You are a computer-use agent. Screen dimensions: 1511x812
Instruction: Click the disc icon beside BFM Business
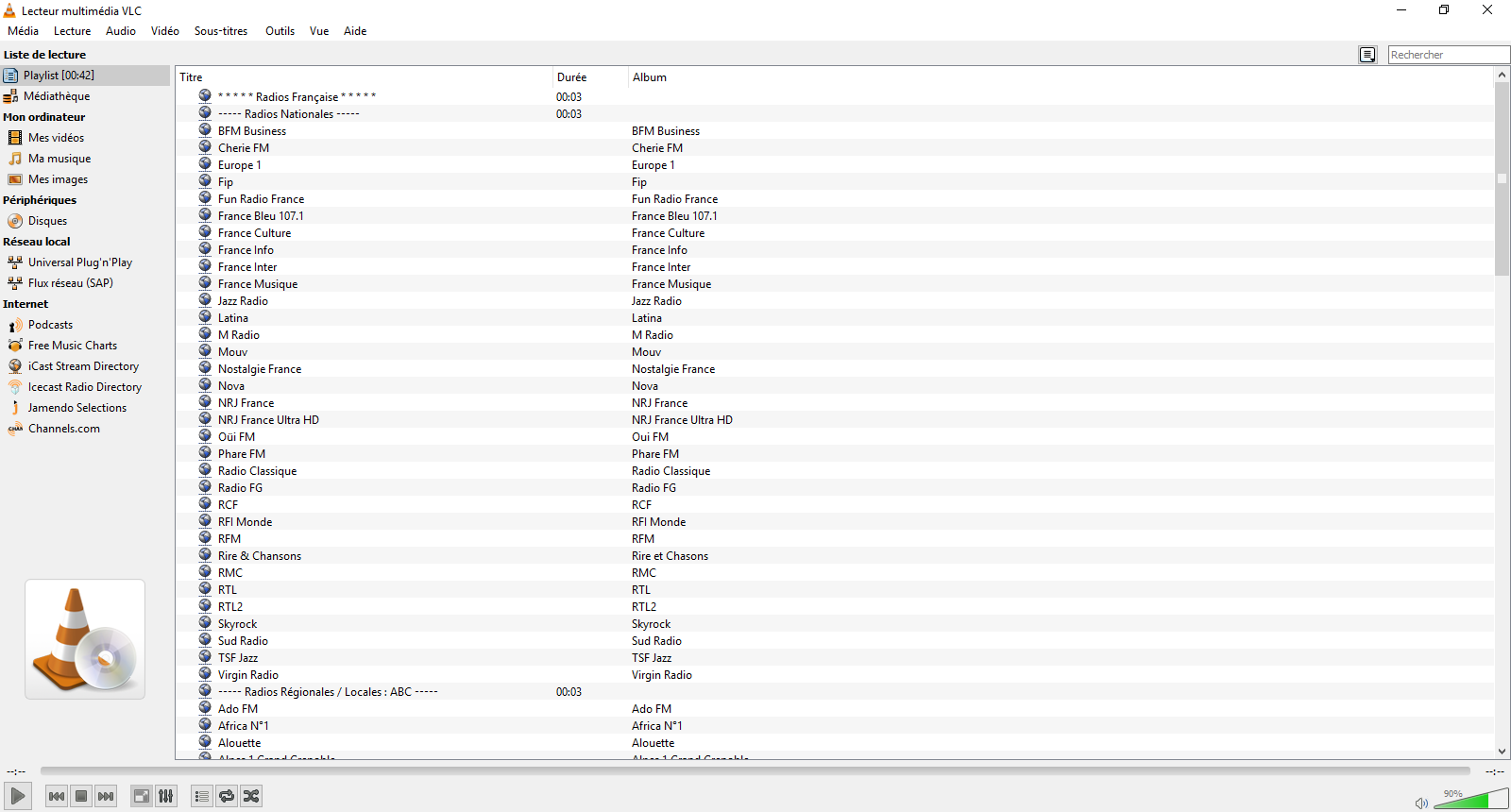coord(205,130)
